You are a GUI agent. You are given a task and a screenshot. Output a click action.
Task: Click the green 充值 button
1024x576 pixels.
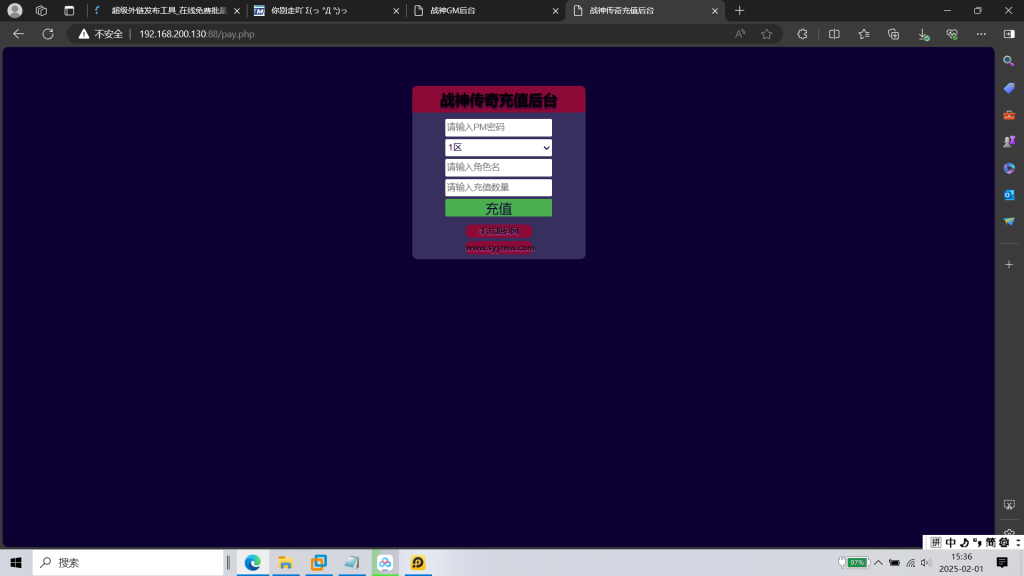coord(498,208)
